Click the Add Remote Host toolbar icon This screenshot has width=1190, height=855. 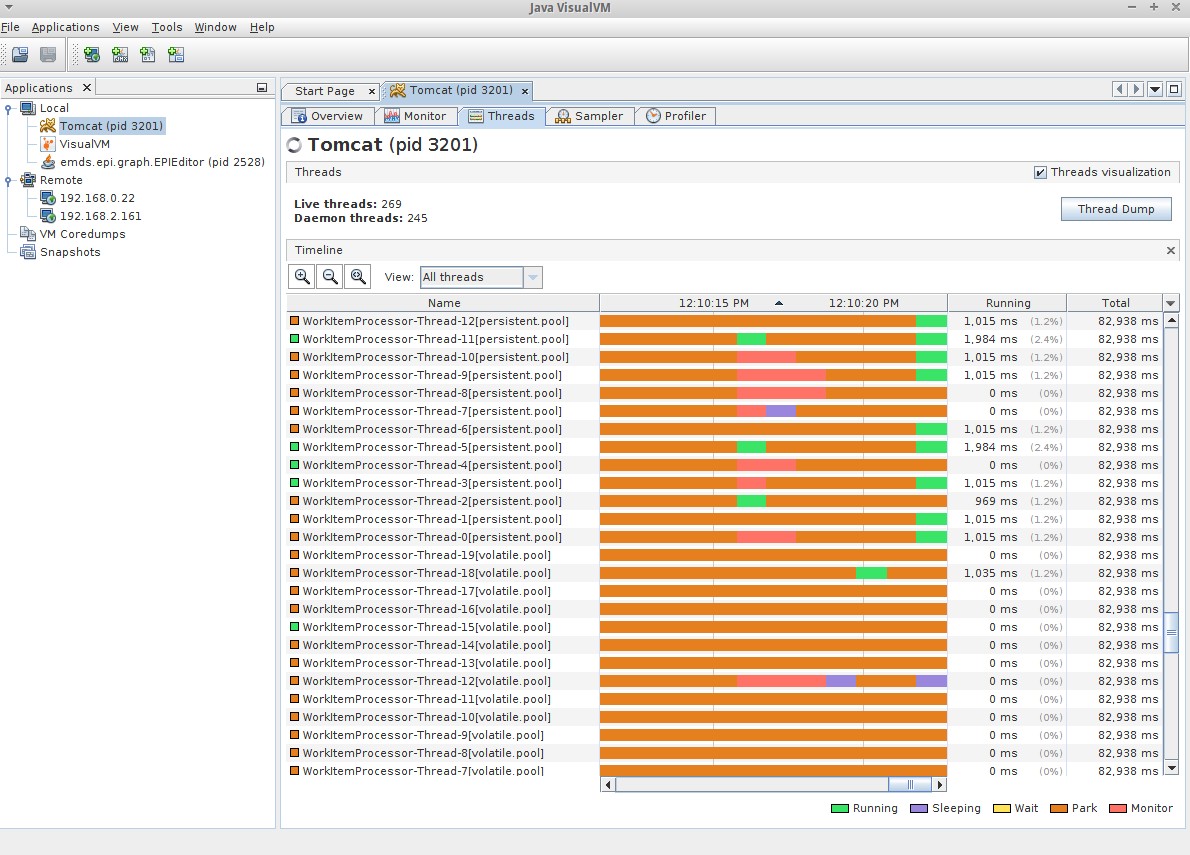[x=92, y=55]
